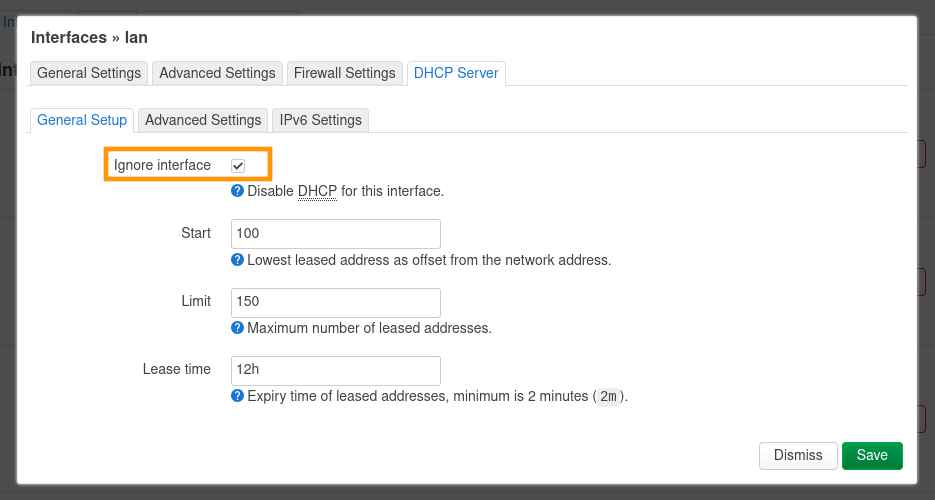Dismiss the lan interface dialog
Screen dimensions: 935x500
[798, 455]
